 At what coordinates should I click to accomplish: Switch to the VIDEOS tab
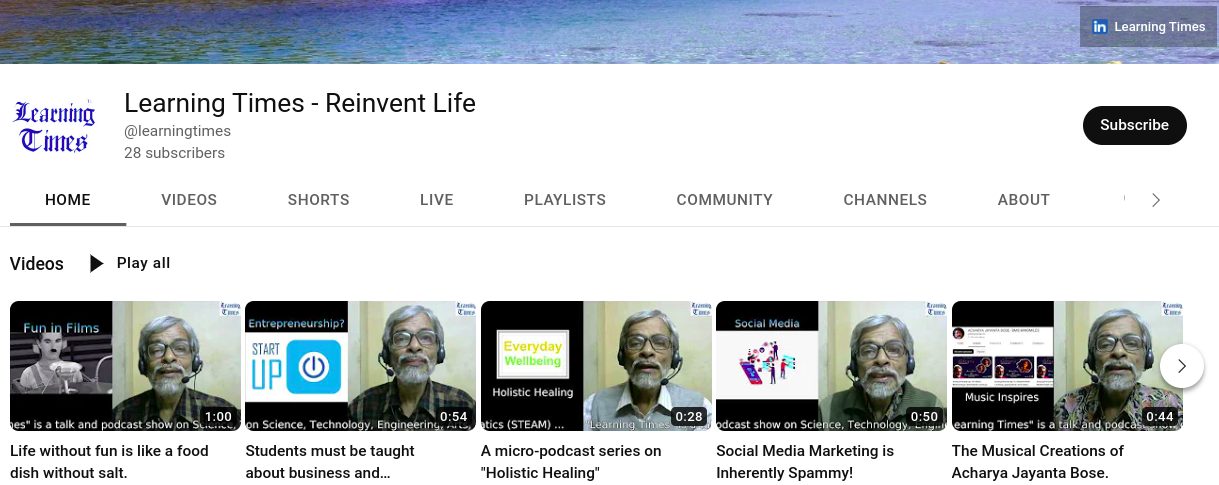(189, 200)
